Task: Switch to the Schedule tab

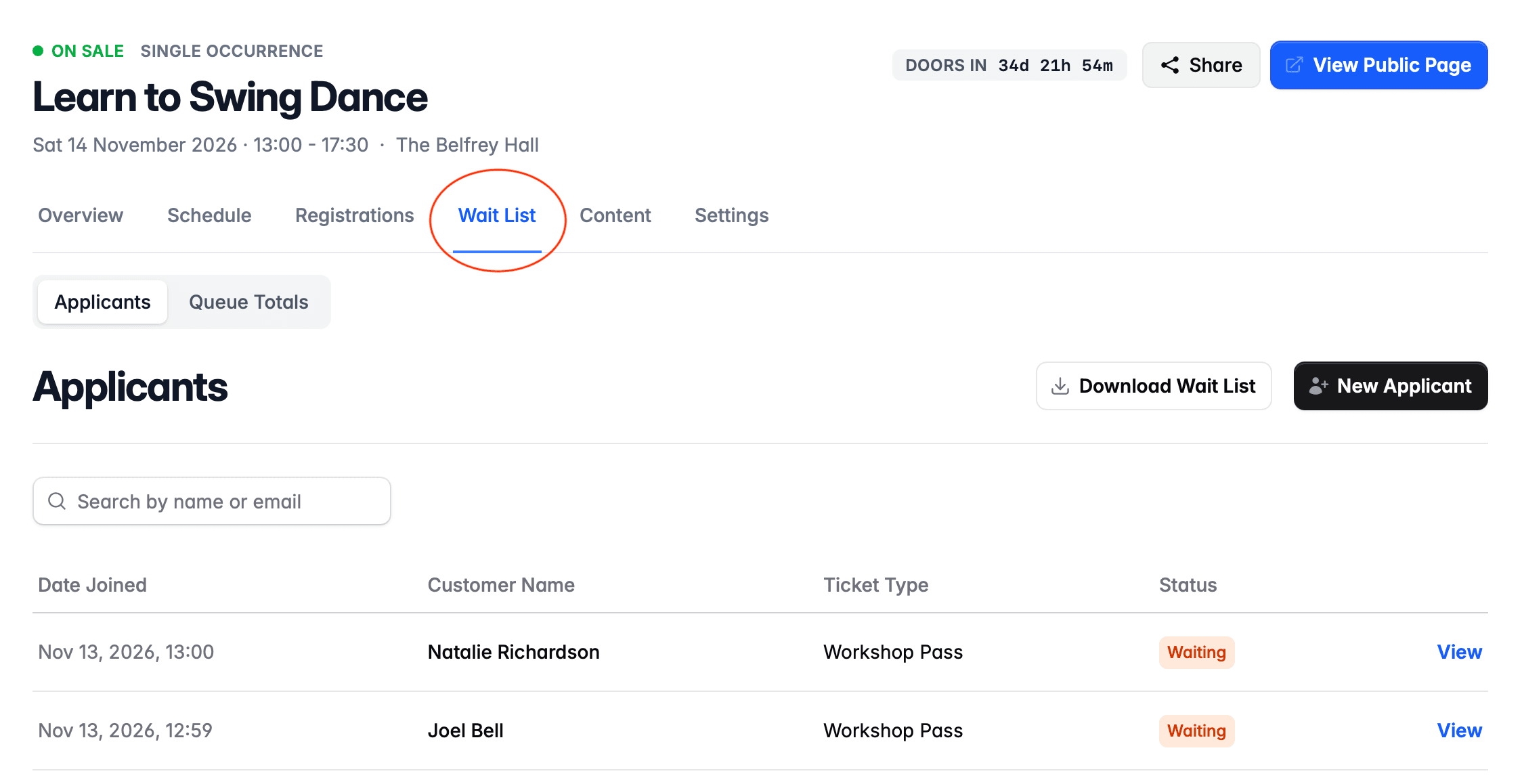Action: [209, 215]
